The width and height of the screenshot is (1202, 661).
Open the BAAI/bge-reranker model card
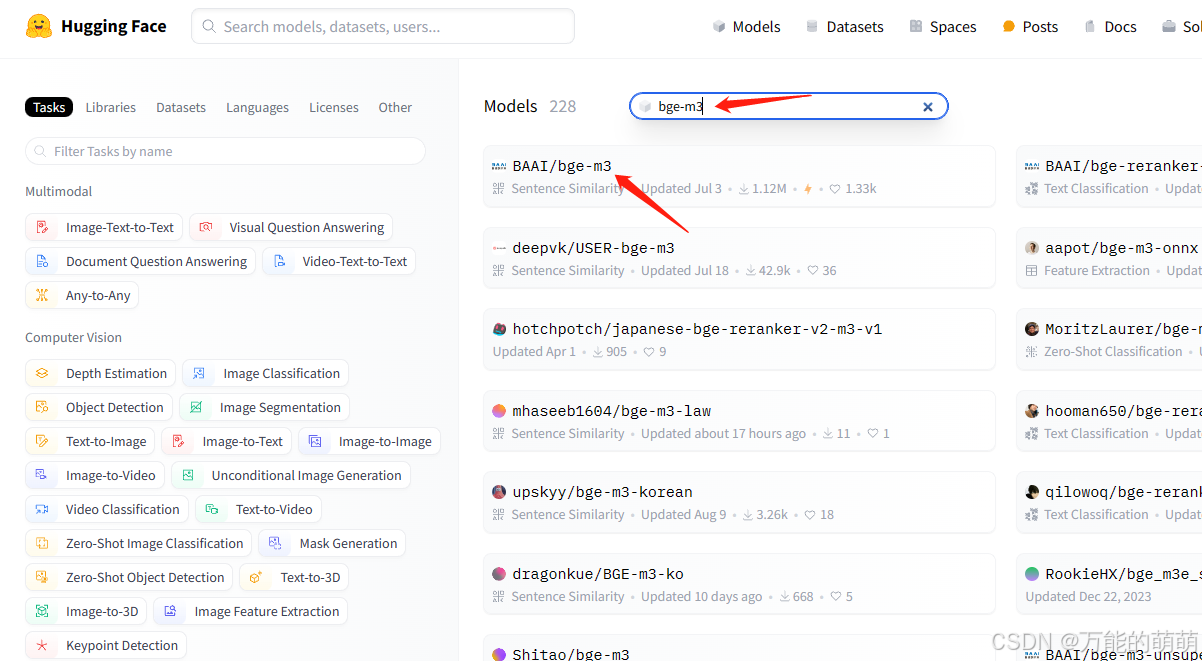click(1109, 177)
